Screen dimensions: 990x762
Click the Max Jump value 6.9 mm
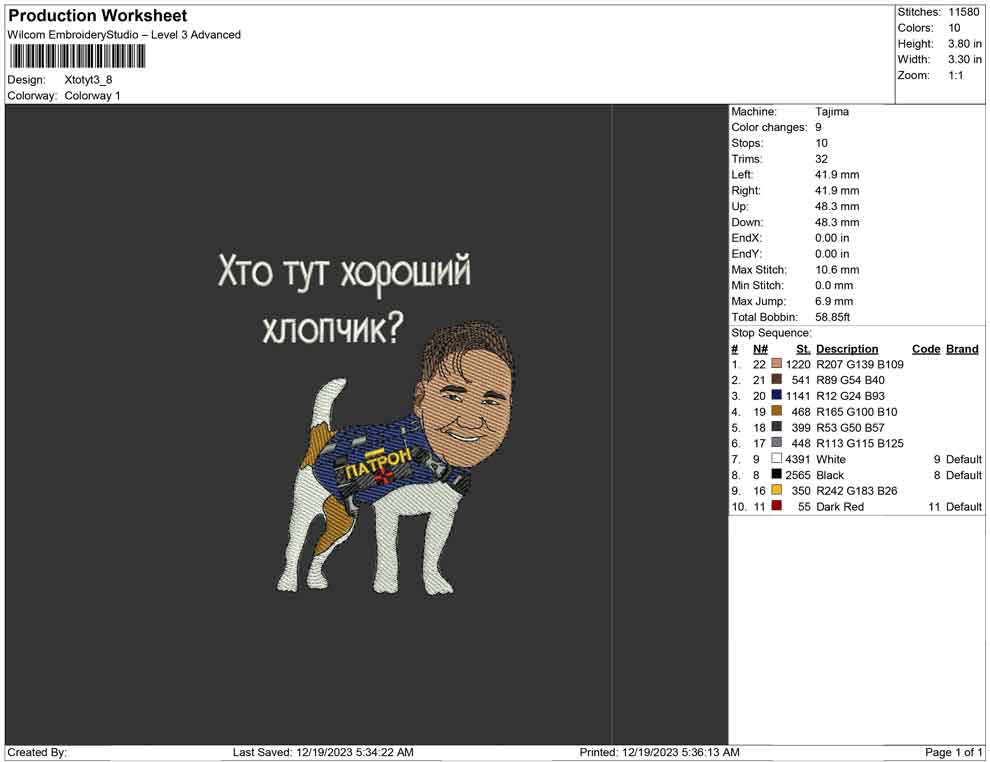834,301
